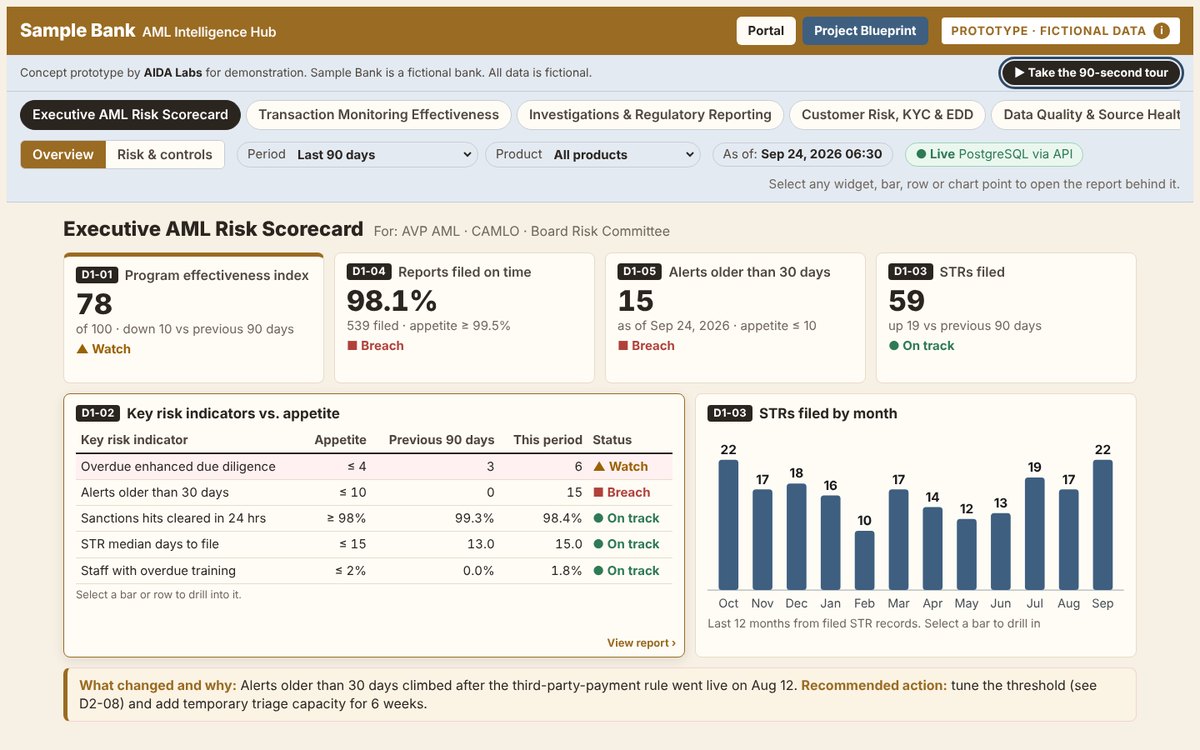Select the Executive AML Risk Scorecard tab

coord(130,115)
